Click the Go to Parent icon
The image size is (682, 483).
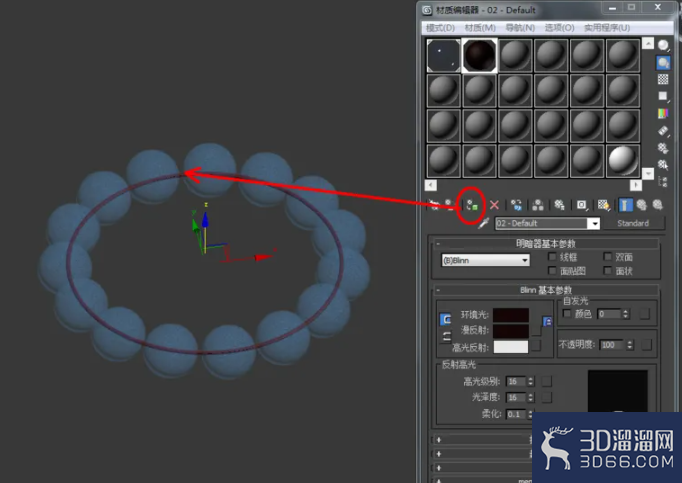(642, 205)
